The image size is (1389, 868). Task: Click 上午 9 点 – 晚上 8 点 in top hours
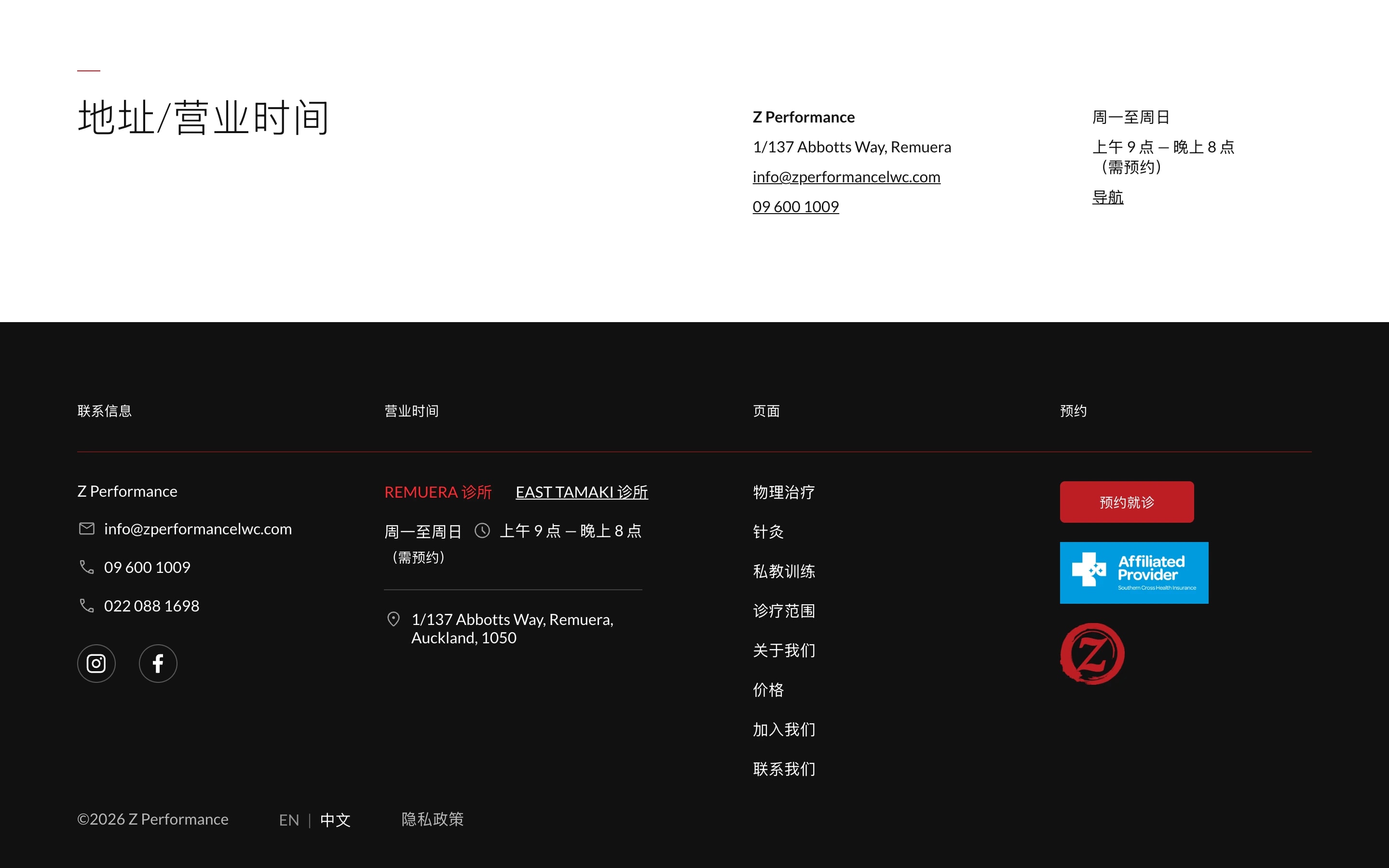tap(1163, 147)
